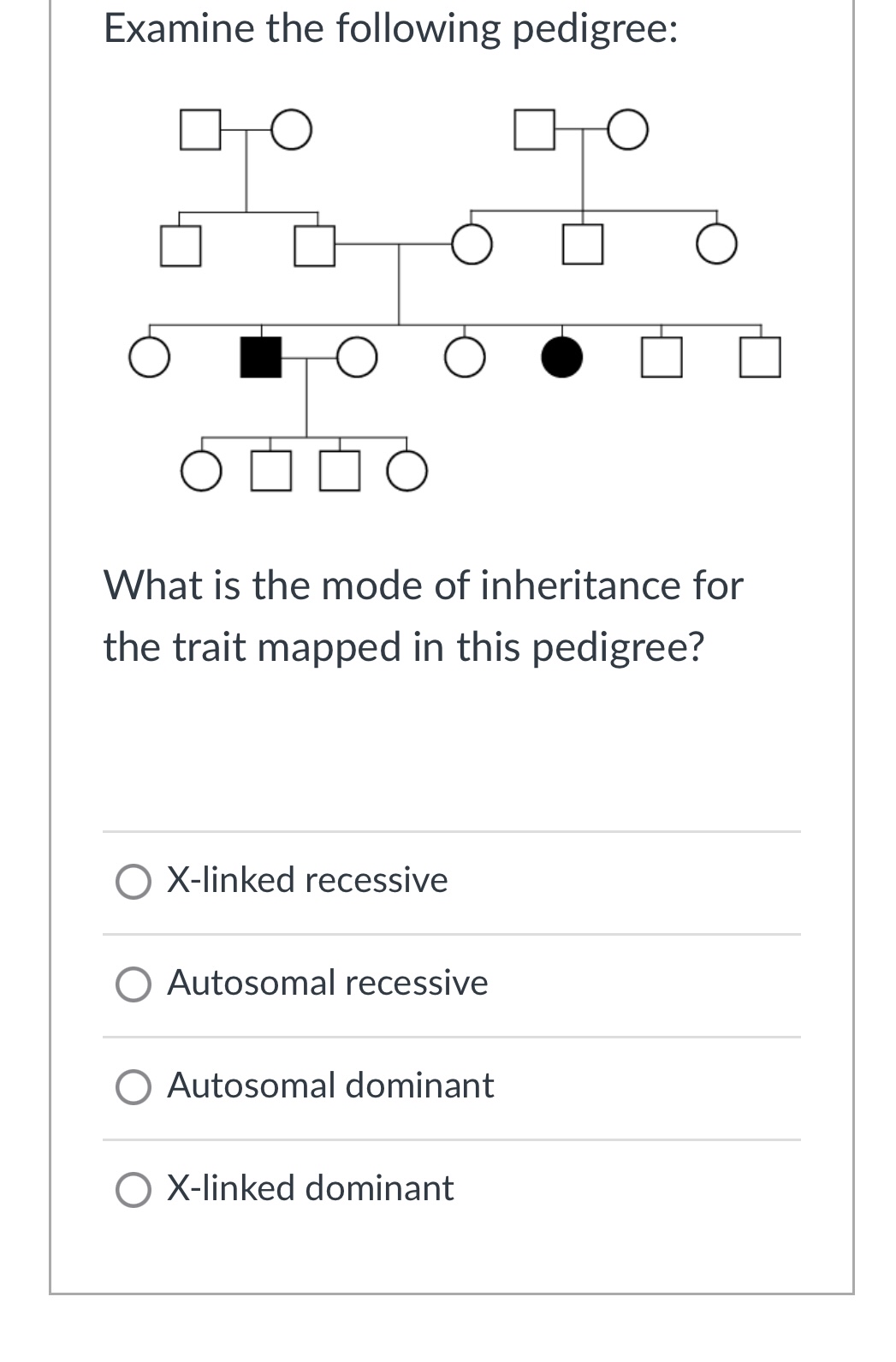The height and width of the screenshot is (1362, 896).
Task: Select the Autosomal dominant radio button
Action: click(x=134, y=1086)
